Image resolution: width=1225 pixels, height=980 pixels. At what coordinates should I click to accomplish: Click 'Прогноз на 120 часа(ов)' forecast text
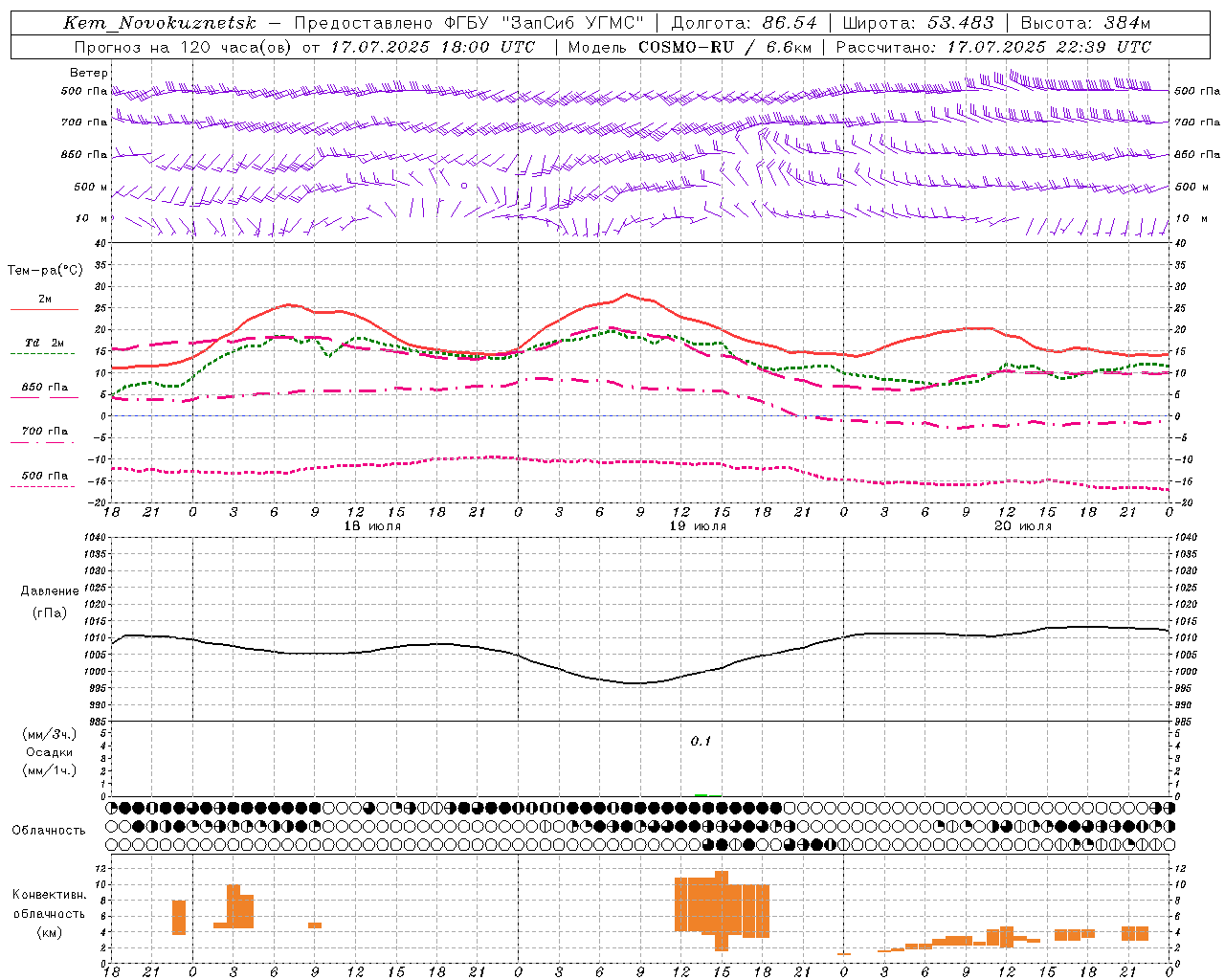pyautogui.click(x=184, y=47)
